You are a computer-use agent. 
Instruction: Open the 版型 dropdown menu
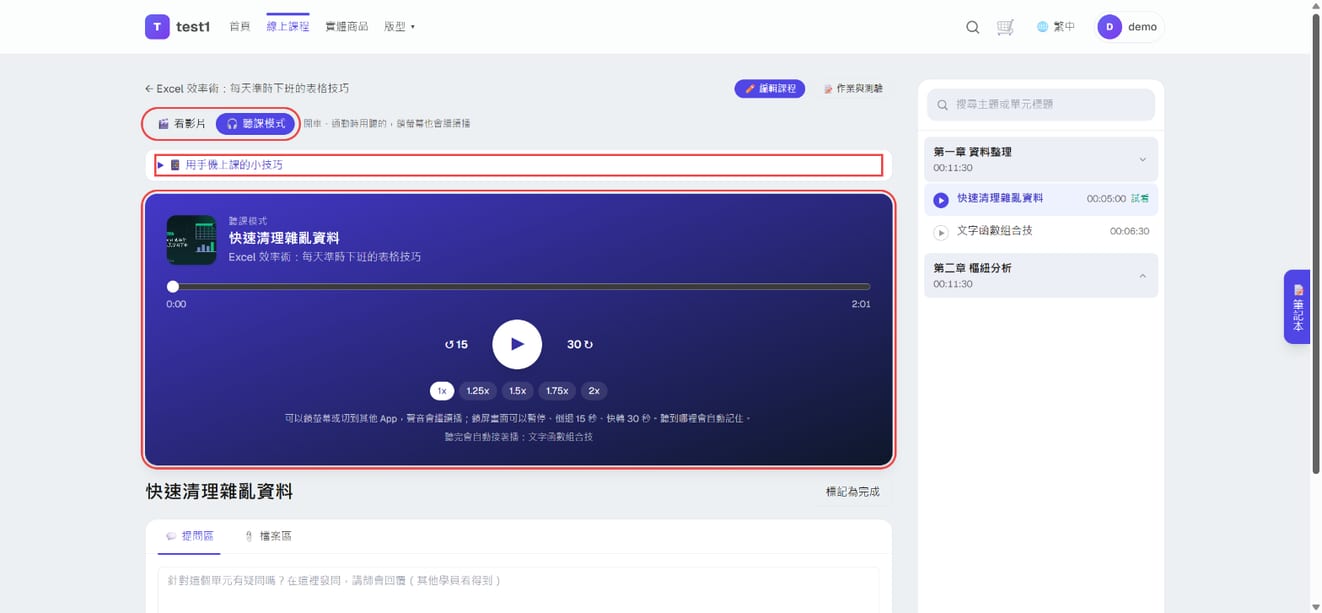[x=399, y=27]
